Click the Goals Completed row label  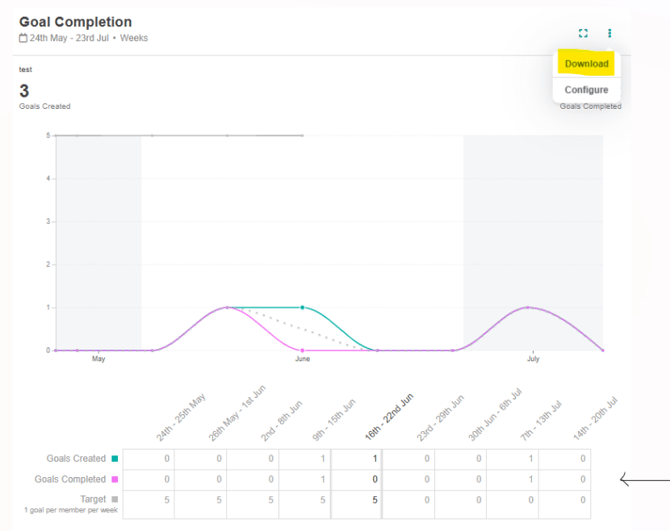coord(72,479)
